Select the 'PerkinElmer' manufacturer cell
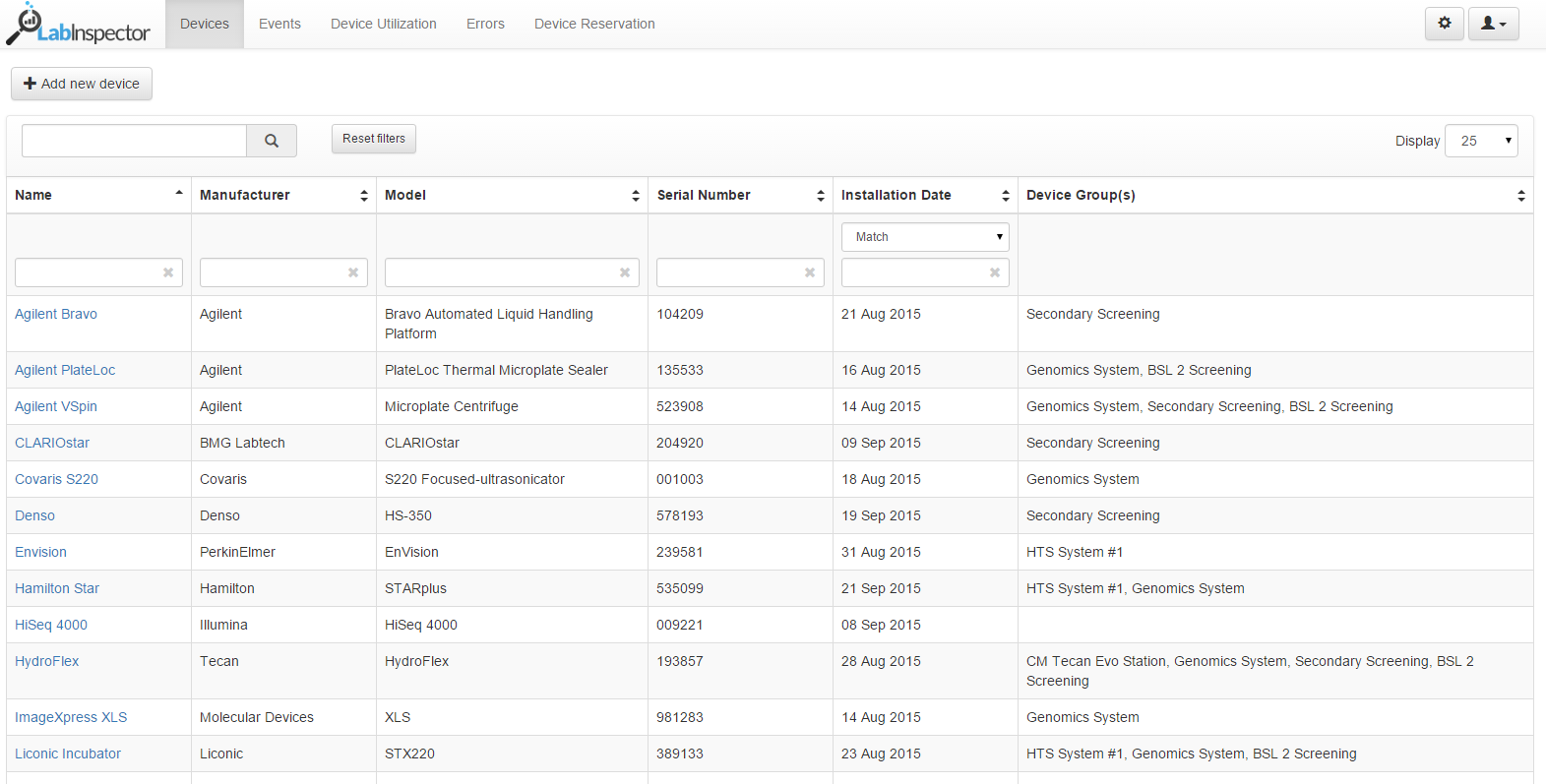The width and height of the screenshot is (1546, 784). [x=283, y=552]
